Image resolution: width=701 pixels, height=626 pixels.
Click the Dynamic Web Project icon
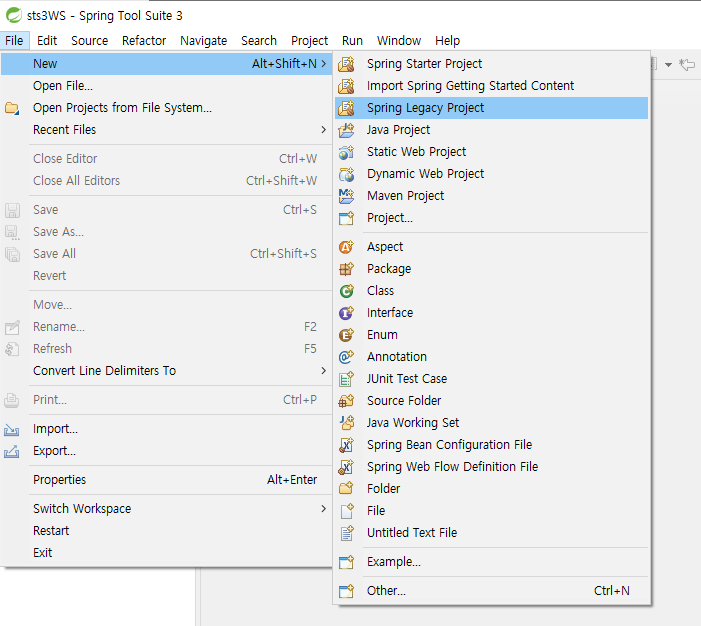coord(346,174)
